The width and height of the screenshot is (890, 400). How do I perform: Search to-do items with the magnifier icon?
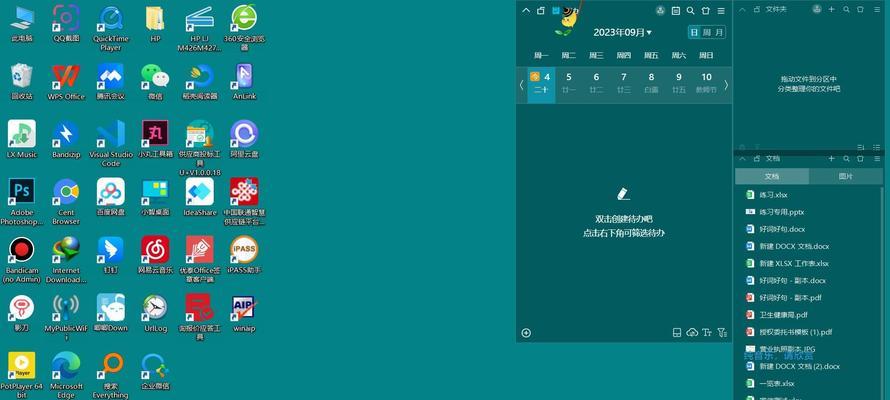pyautogui.click(x=691, y=10)
